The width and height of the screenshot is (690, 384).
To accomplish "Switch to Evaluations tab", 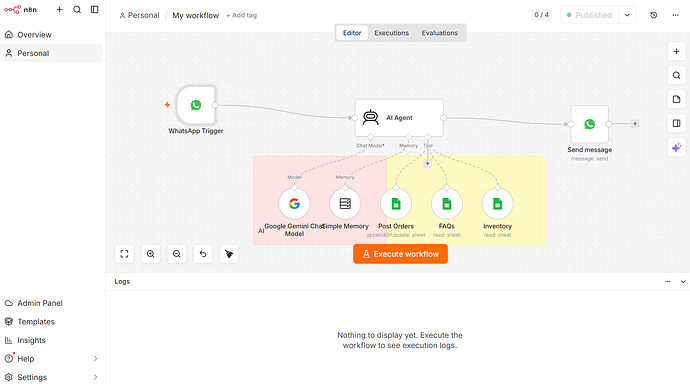I will pyautogui.click(x=440, y=33).
